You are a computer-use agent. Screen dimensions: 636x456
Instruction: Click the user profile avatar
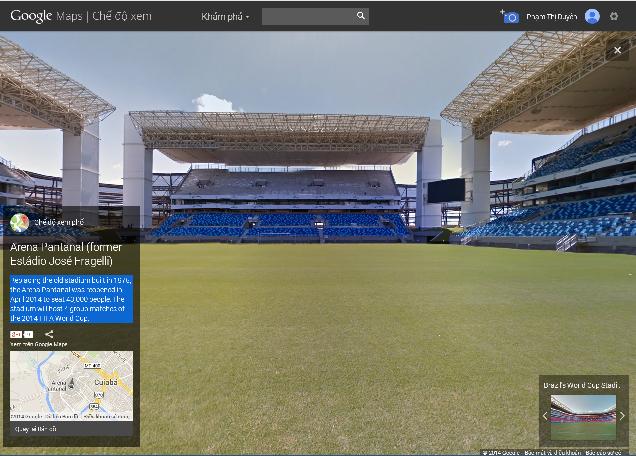pyautogui.click(x=592, y=16)
